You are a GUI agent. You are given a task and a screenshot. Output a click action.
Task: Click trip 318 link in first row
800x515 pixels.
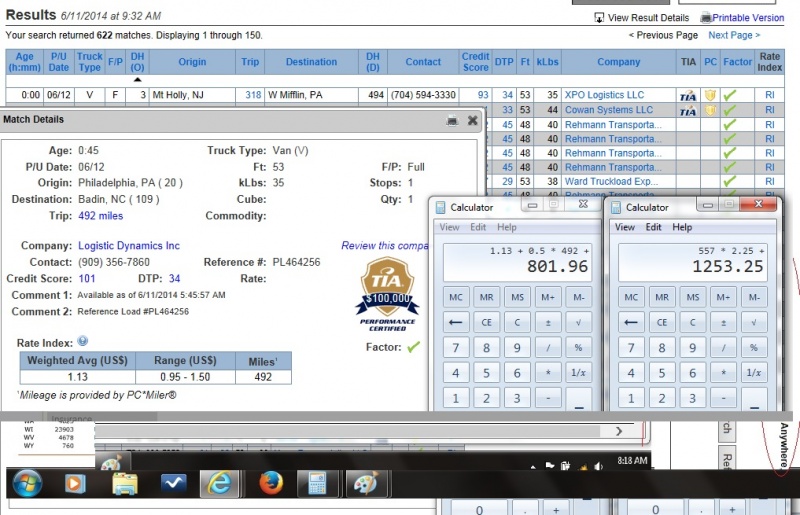pyautogui.click(x=253, y=95)
